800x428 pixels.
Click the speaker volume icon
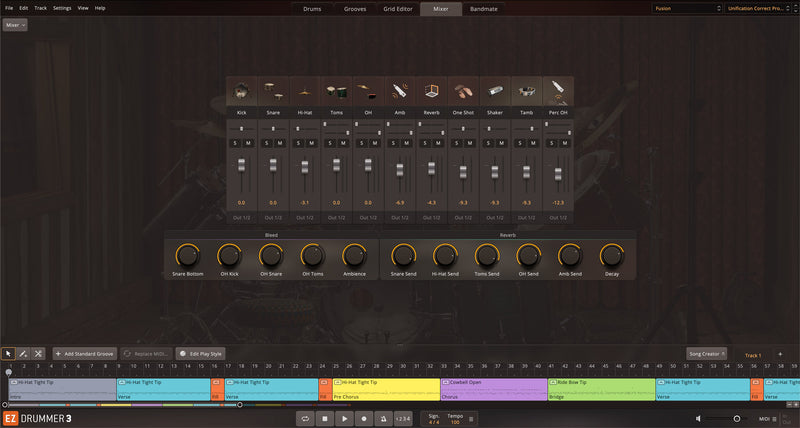point(699,418)
